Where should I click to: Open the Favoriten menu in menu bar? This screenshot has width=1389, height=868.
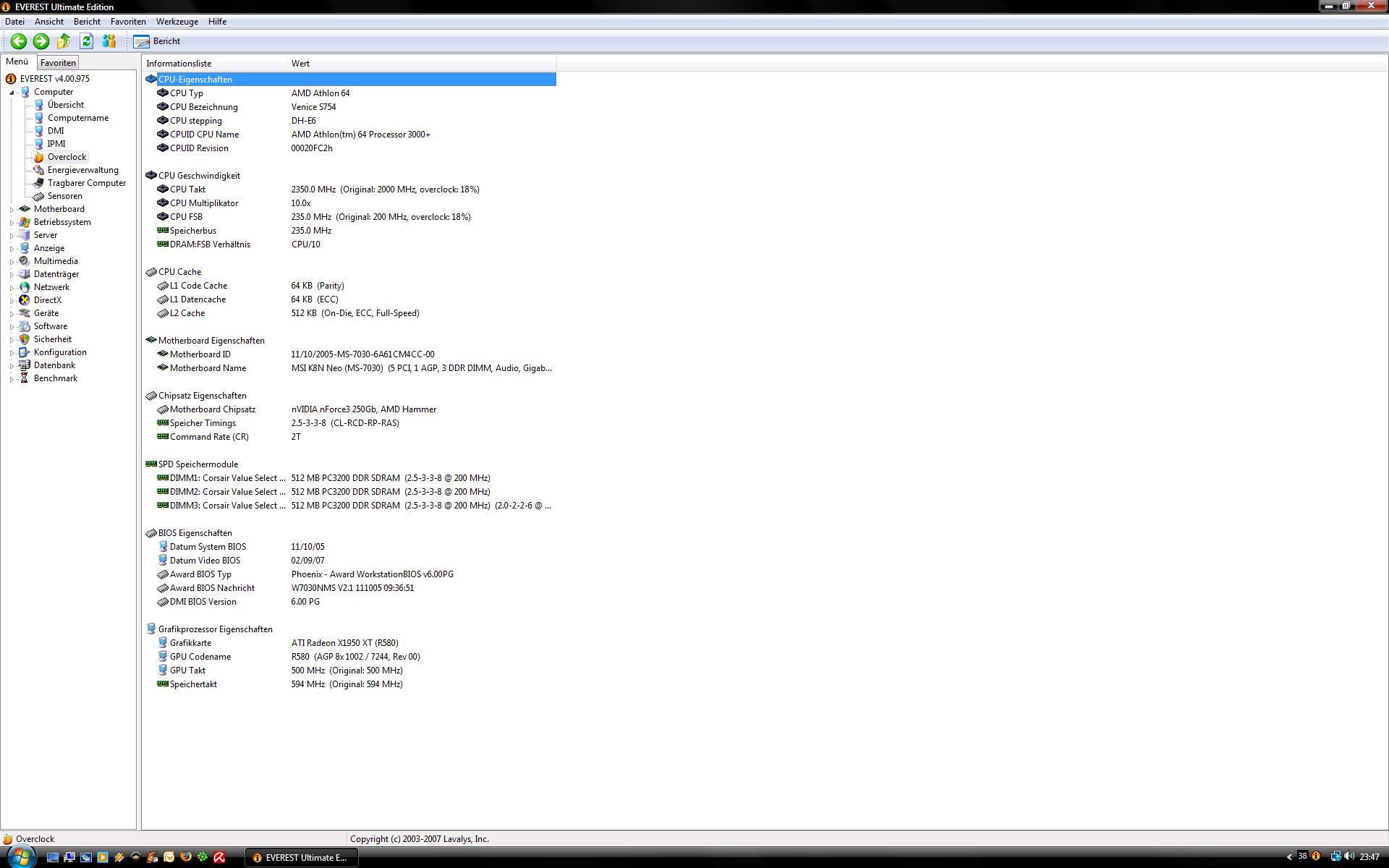coord(128,22)
